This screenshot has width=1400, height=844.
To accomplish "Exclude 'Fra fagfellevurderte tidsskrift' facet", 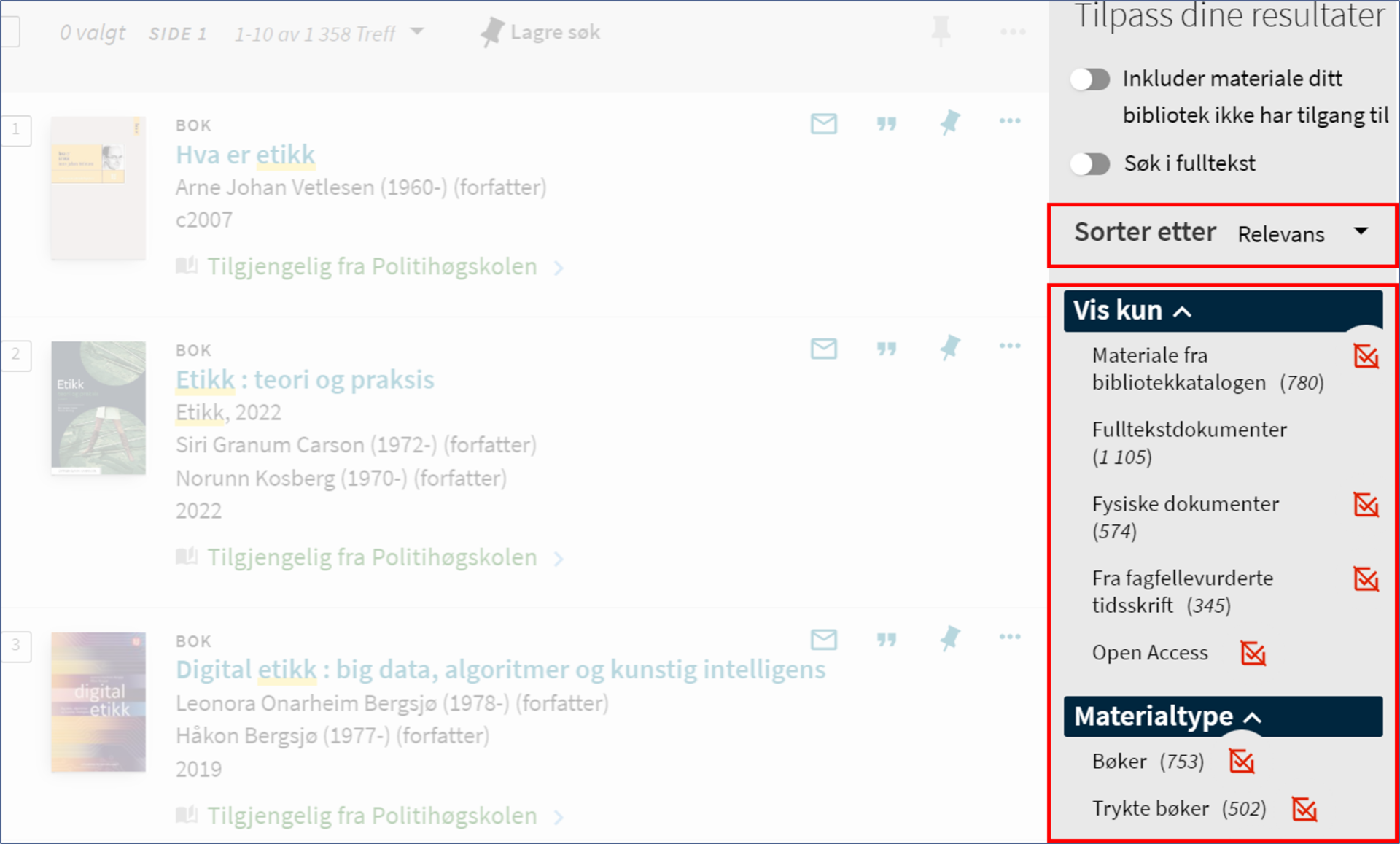I will pyautogui.click(x=1366, y=579).
